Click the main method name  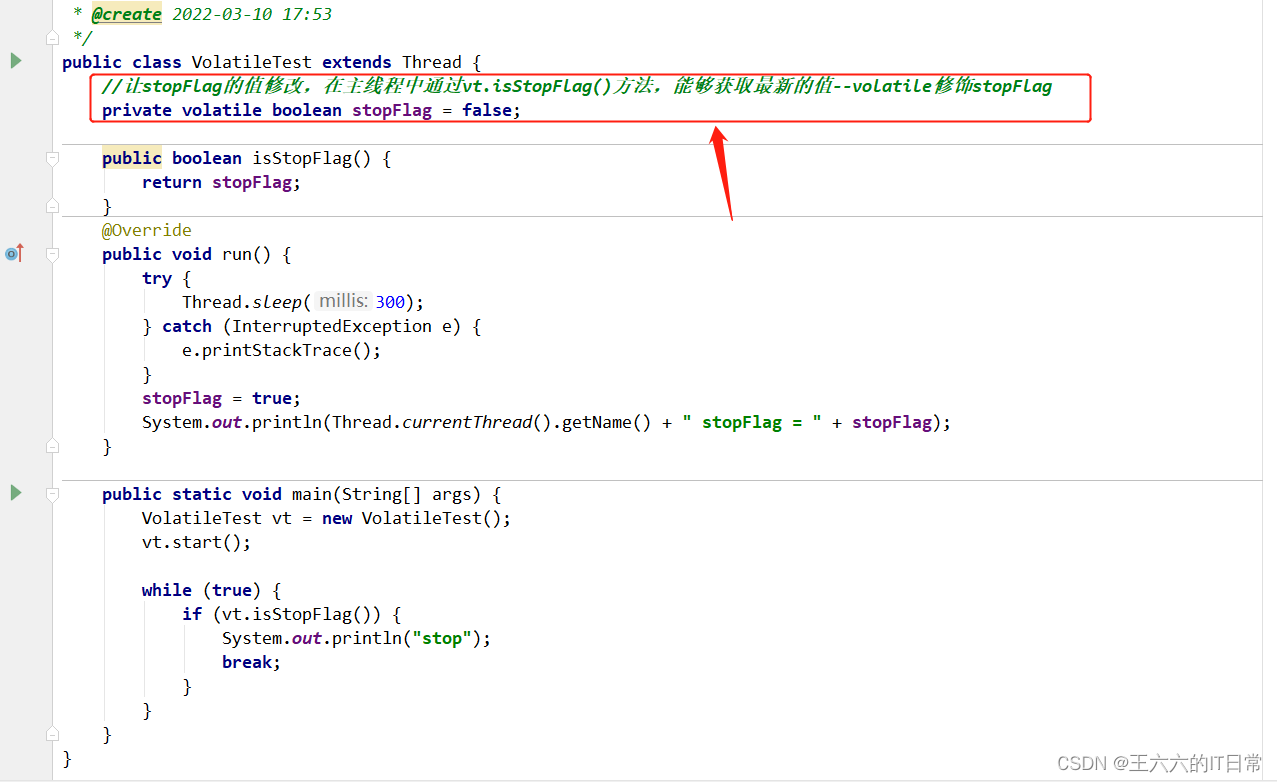click(312, 494)
